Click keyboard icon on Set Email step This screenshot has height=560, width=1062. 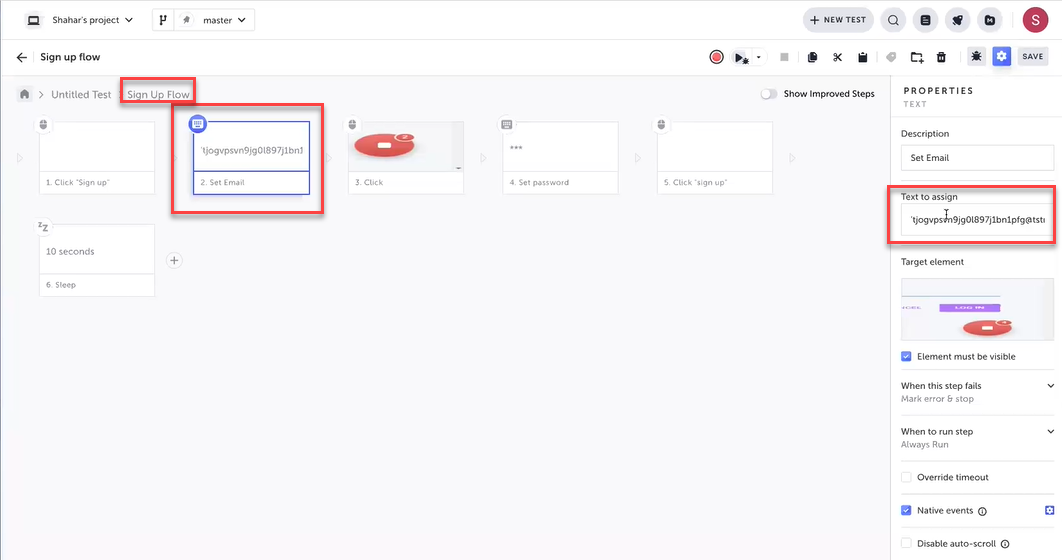(197, 124)
